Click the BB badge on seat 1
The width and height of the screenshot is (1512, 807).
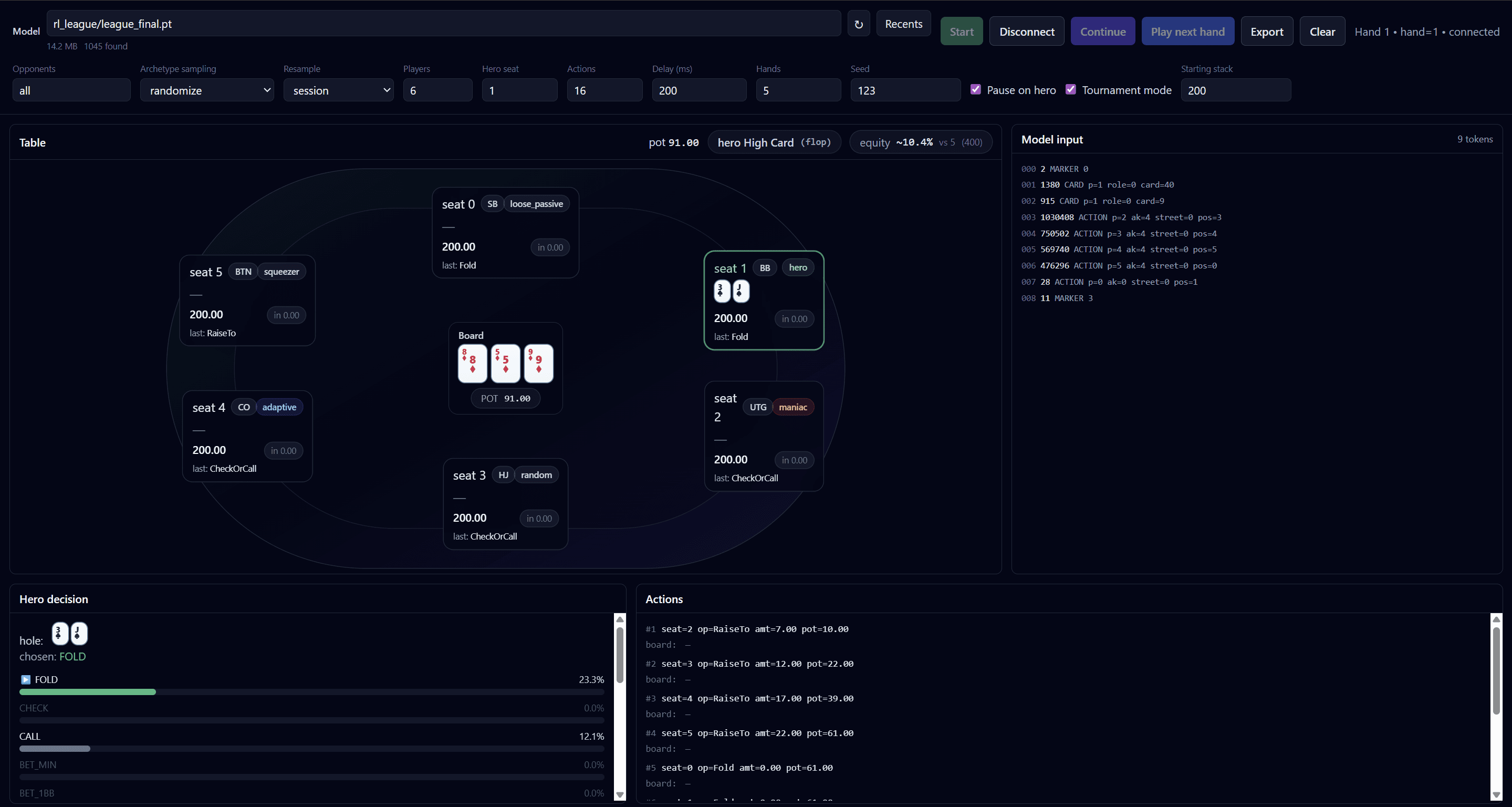point(764,268)
